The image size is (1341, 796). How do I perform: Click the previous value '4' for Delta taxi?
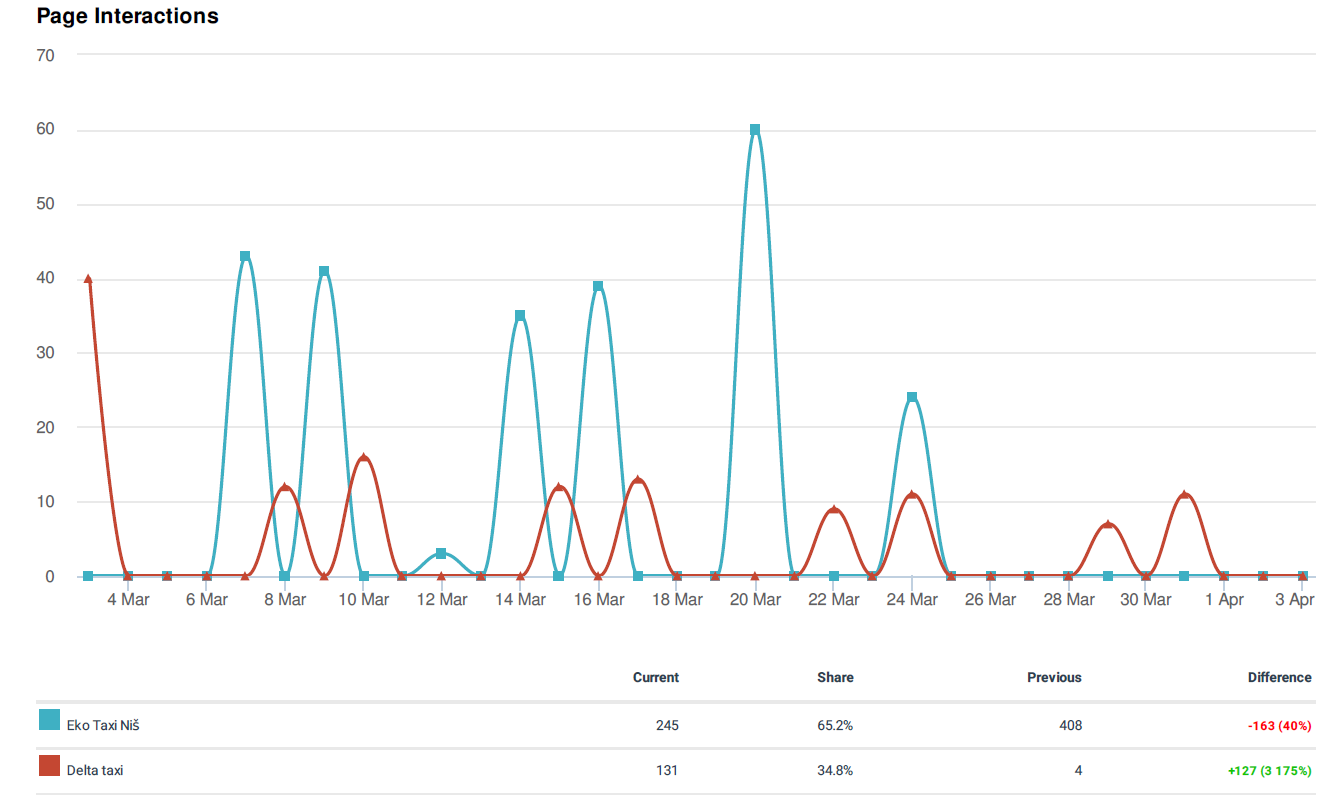coord(1078,770)
